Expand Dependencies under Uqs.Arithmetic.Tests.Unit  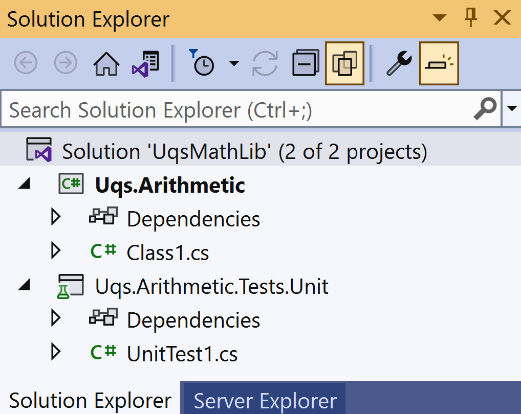(x=55, y=318)
